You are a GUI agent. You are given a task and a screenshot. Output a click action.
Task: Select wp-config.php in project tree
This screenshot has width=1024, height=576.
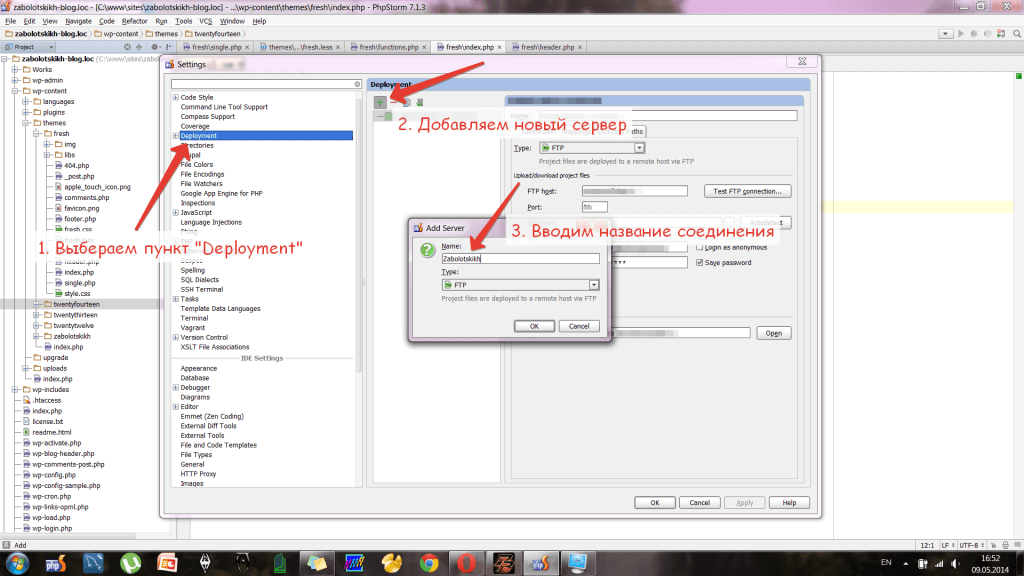(x=54, y=475)
